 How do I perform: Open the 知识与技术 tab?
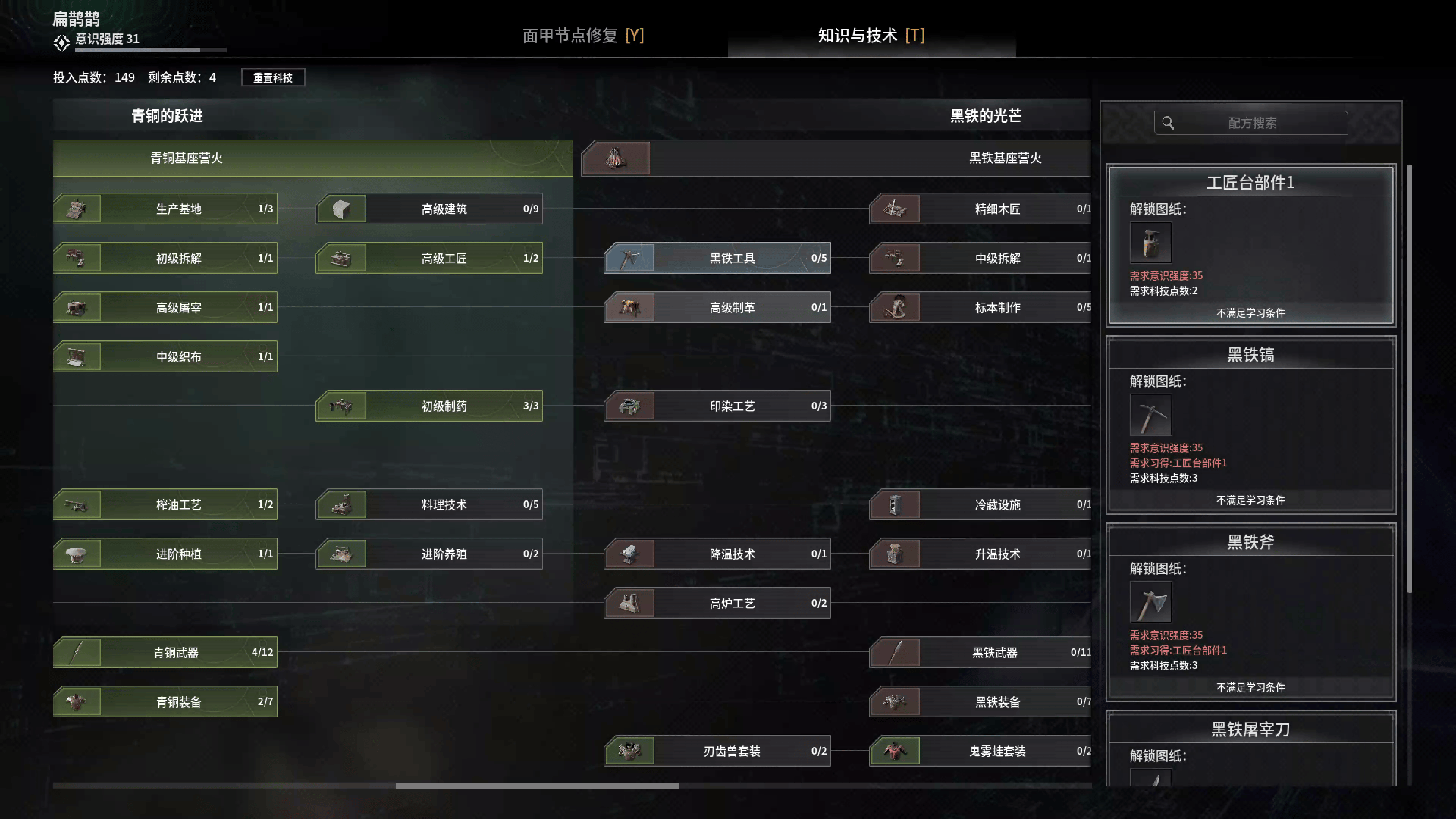871,36
